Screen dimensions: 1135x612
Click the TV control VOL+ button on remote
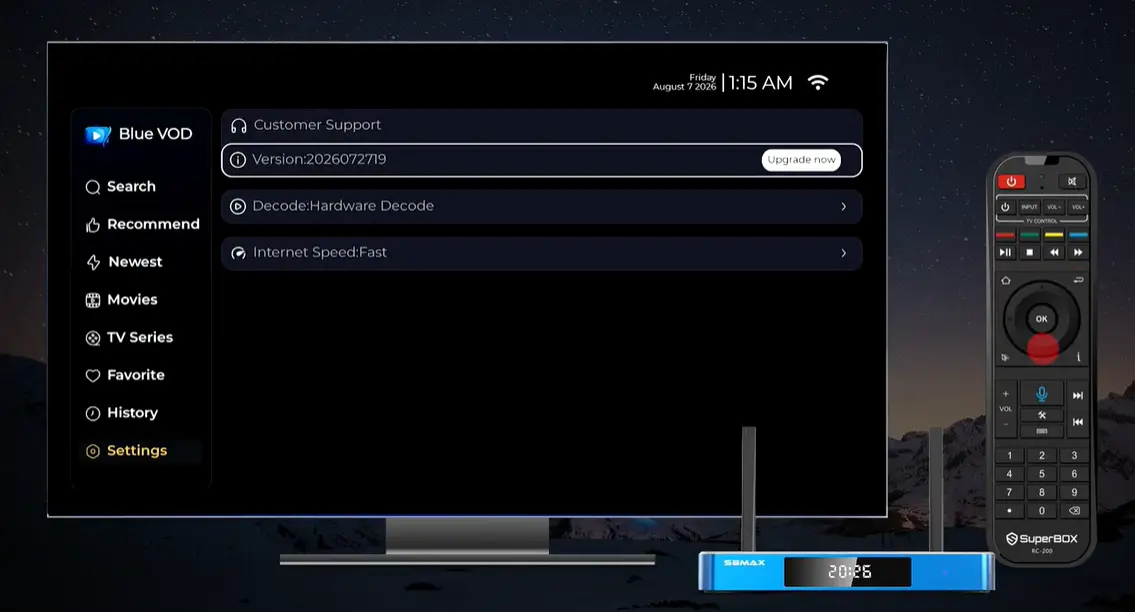(x=1078, y=207)
